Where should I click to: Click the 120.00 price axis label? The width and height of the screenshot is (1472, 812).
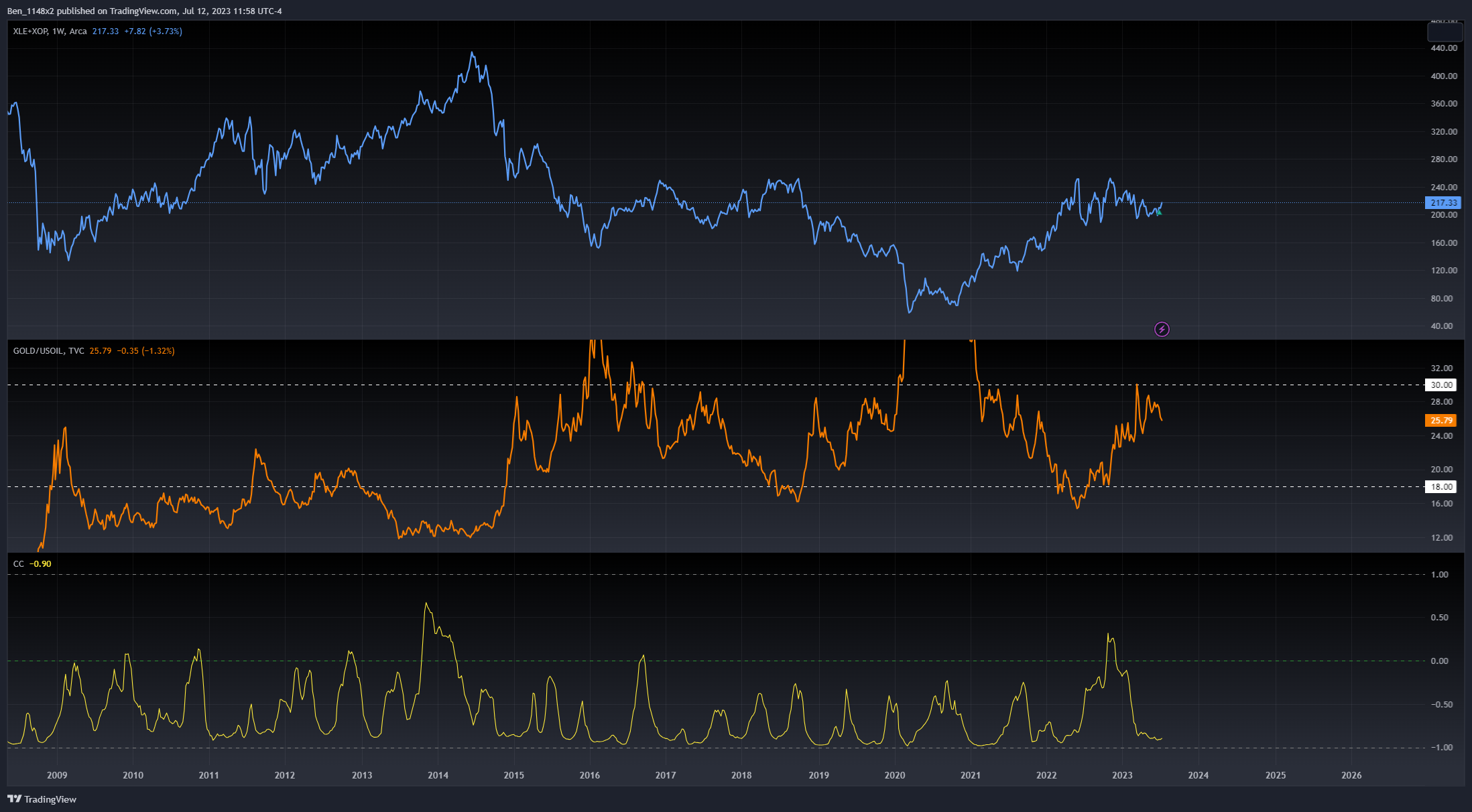1444,271
